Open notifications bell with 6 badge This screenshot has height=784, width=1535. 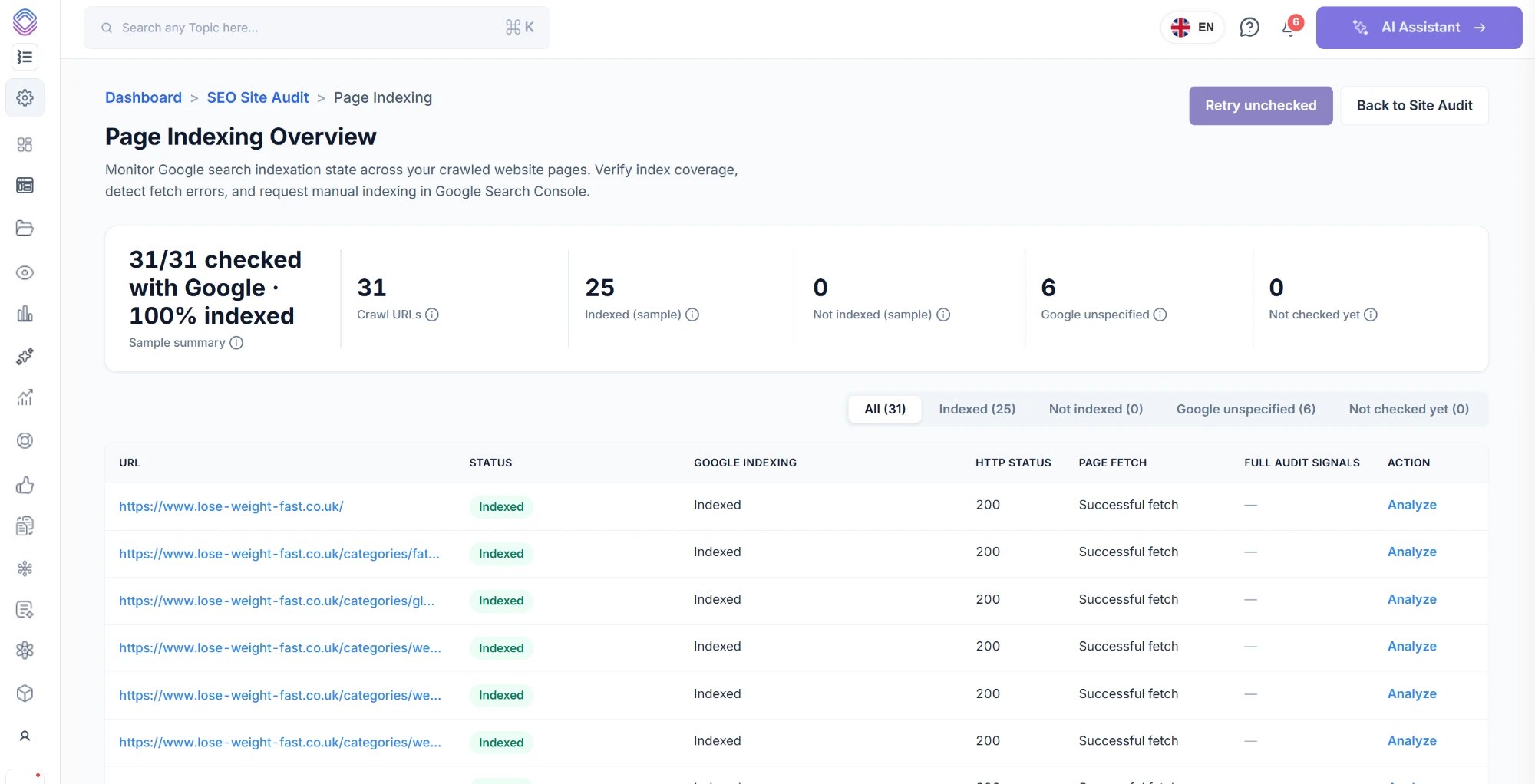coord(1291,27)
